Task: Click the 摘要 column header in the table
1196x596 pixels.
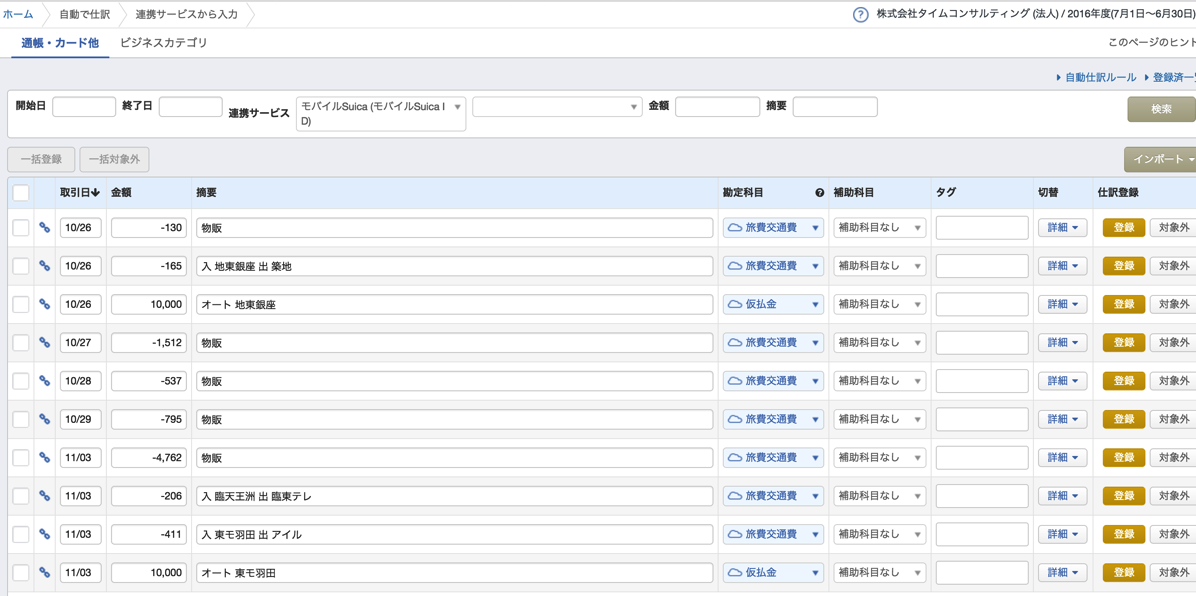Action: (207, 193)
